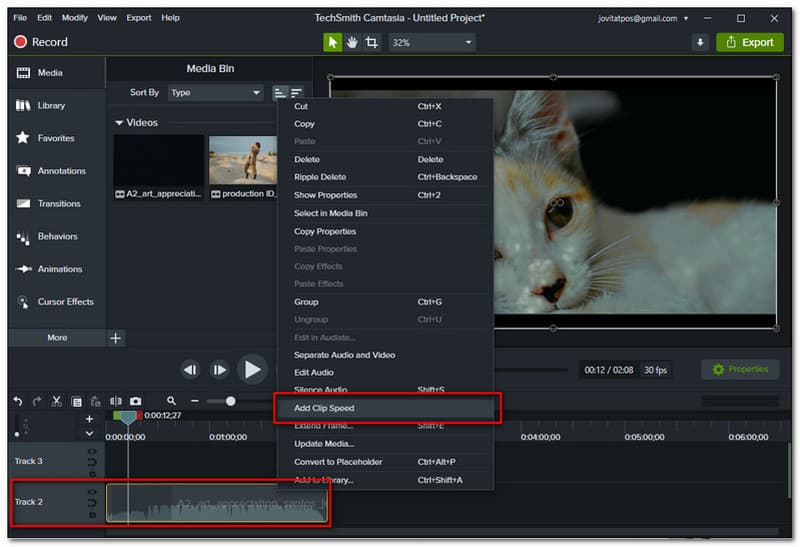Toggle visibility eye for Track 3
The image size is (800, 547).
coord(92,452)
